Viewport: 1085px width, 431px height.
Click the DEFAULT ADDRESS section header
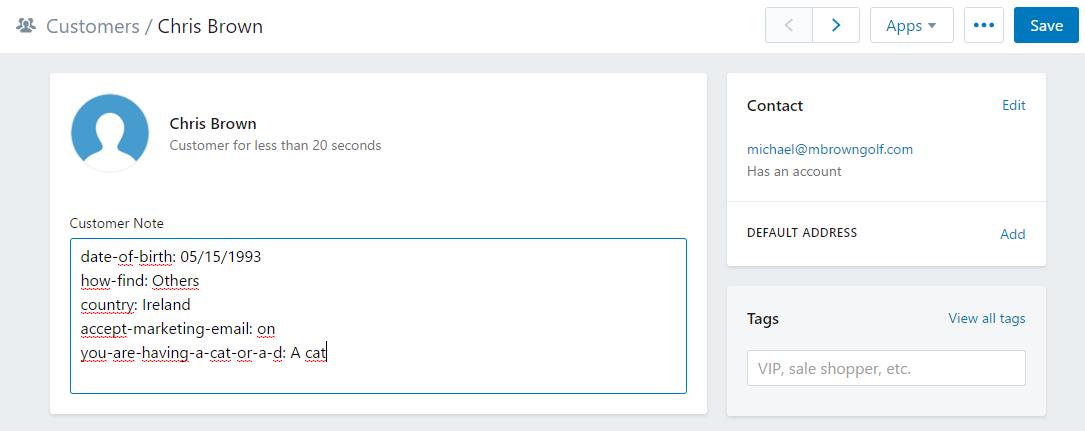[x=802, y=232]
